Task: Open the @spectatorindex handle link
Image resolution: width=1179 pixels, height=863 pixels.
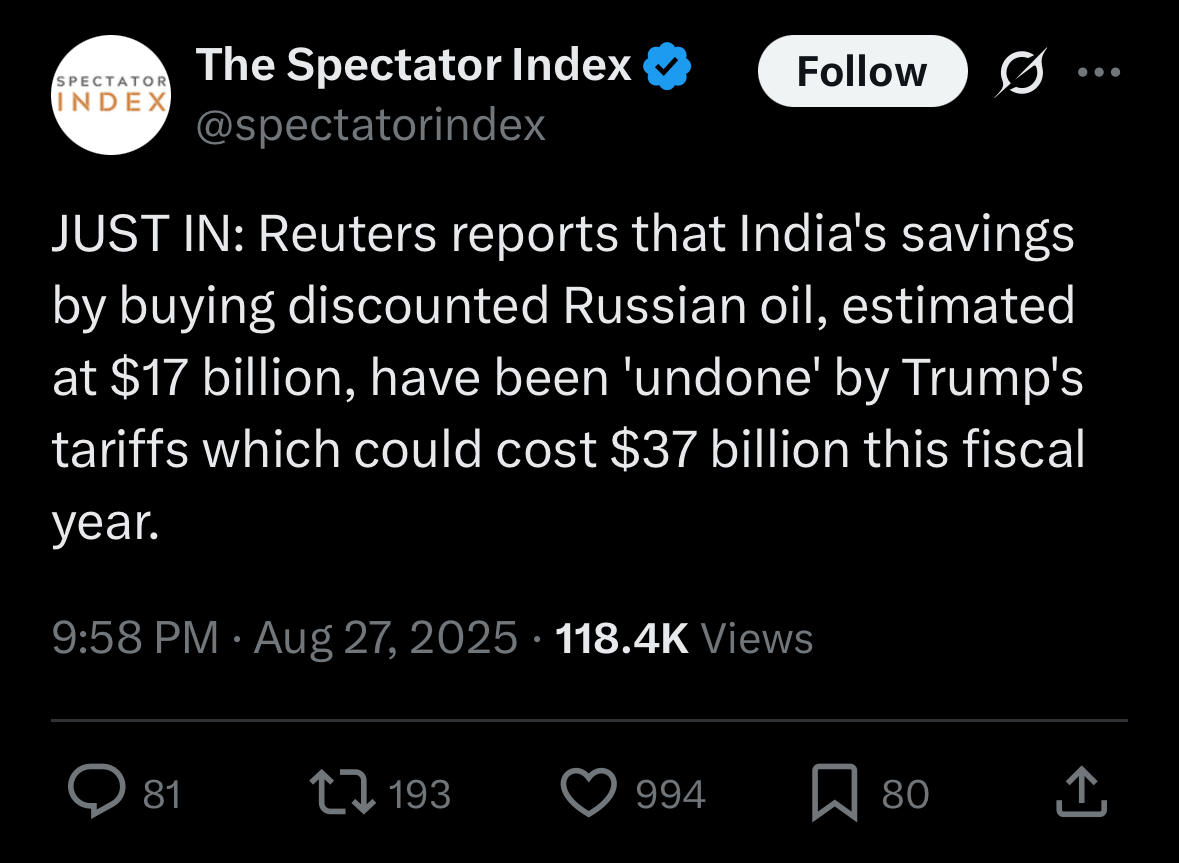Action: (x=371, y=126)
